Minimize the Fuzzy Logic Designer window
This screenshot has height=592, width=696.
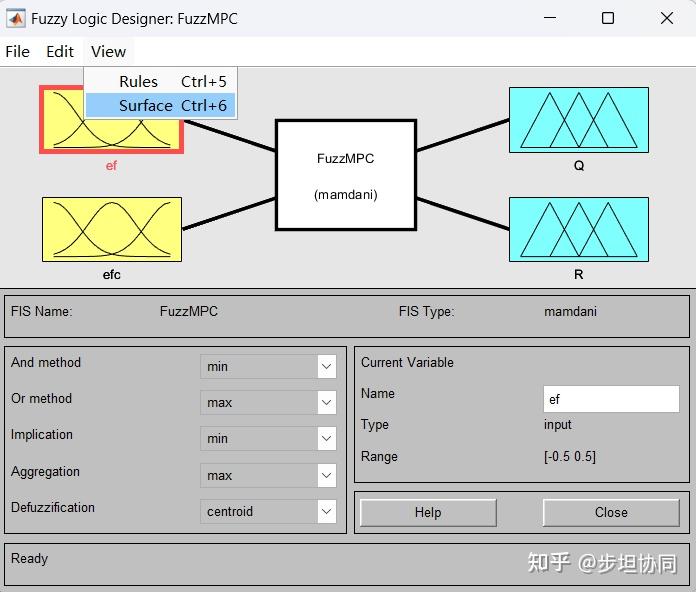(x=550, y=18)
